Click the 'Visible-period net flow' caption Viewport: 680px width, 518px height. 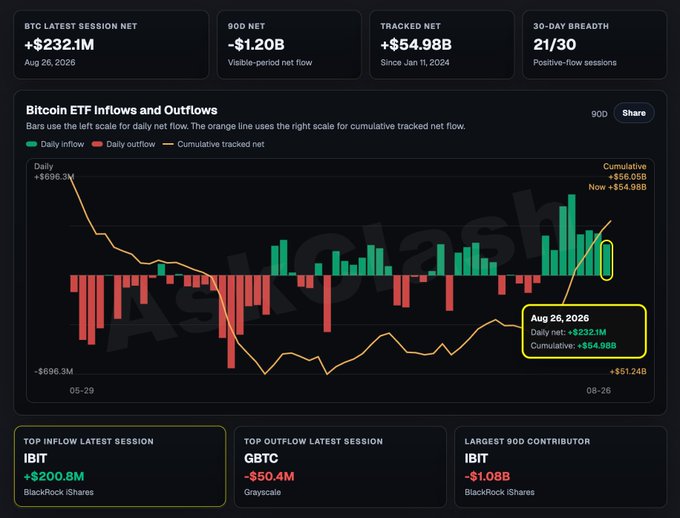pos(270,62)
